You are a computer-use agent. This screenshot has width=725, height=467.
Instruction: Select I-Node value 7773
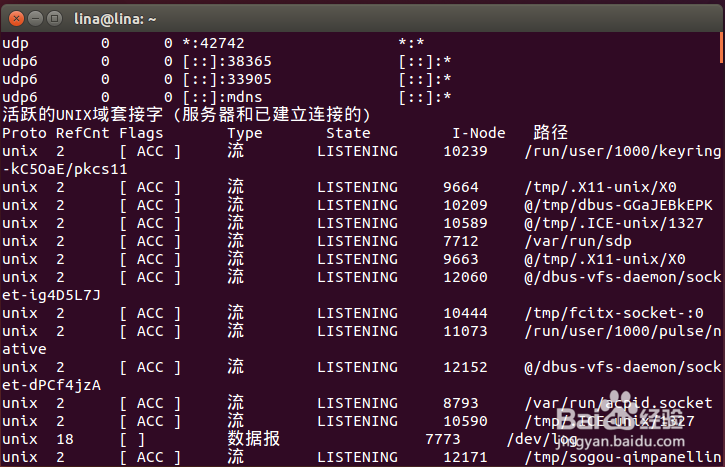(442, 440)
